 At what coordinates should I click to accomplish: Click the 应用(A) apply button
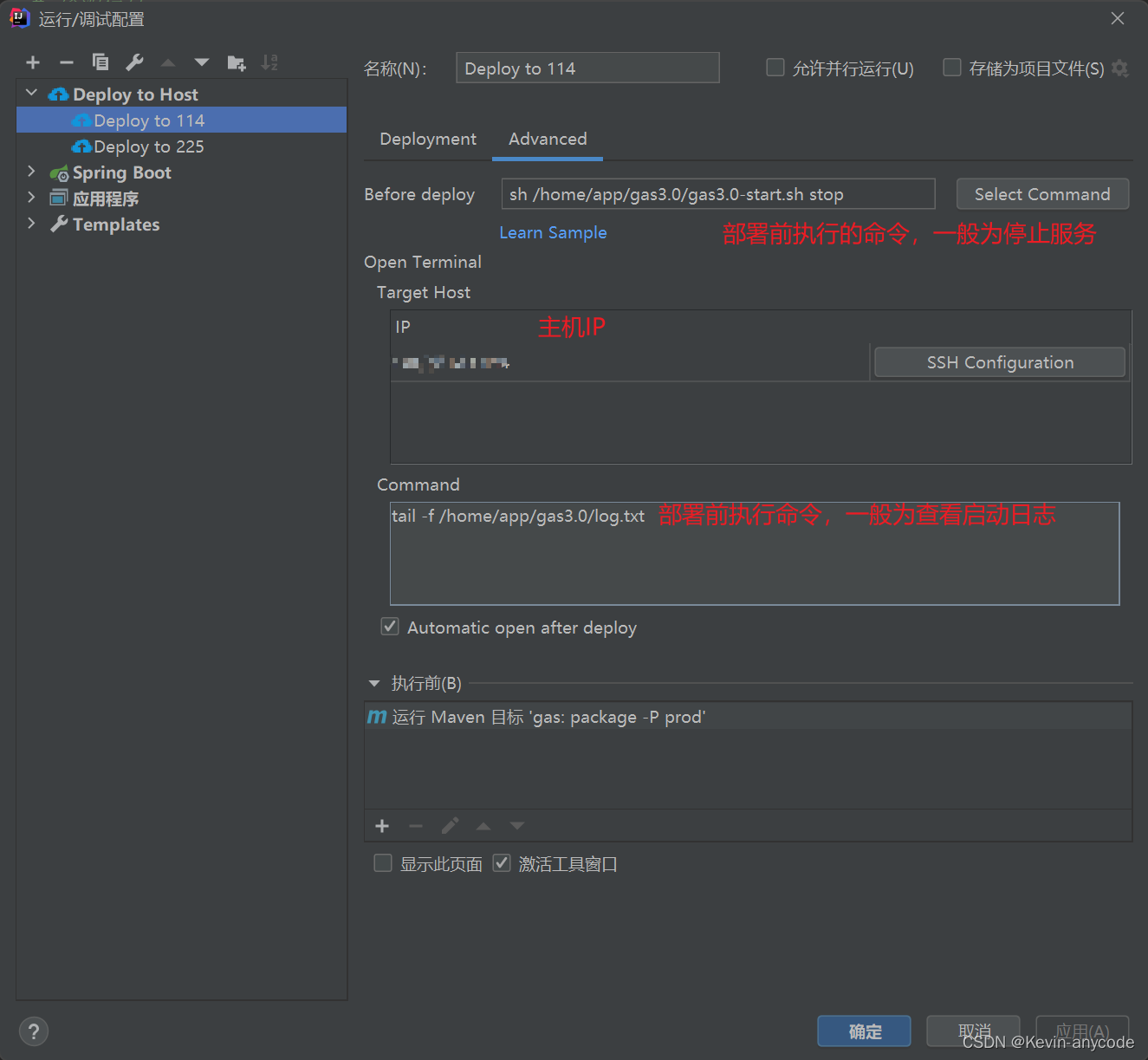click(1082, 1031)
